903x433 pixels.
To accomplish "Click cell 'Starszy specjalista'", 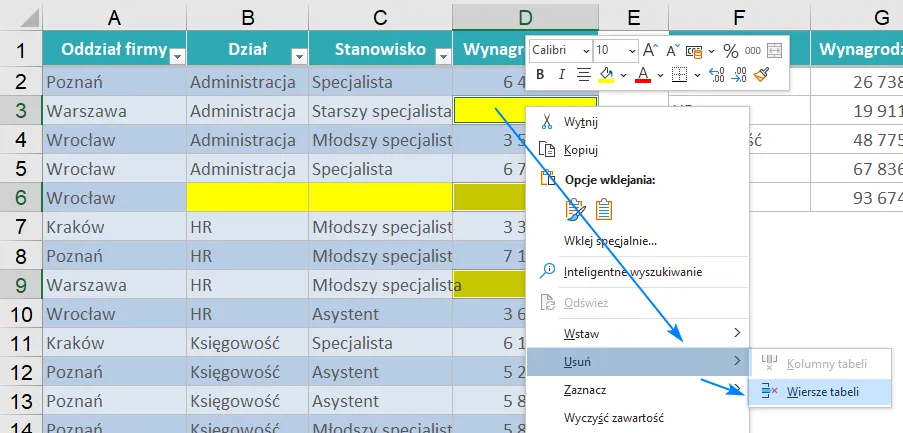I will [381, 111].
